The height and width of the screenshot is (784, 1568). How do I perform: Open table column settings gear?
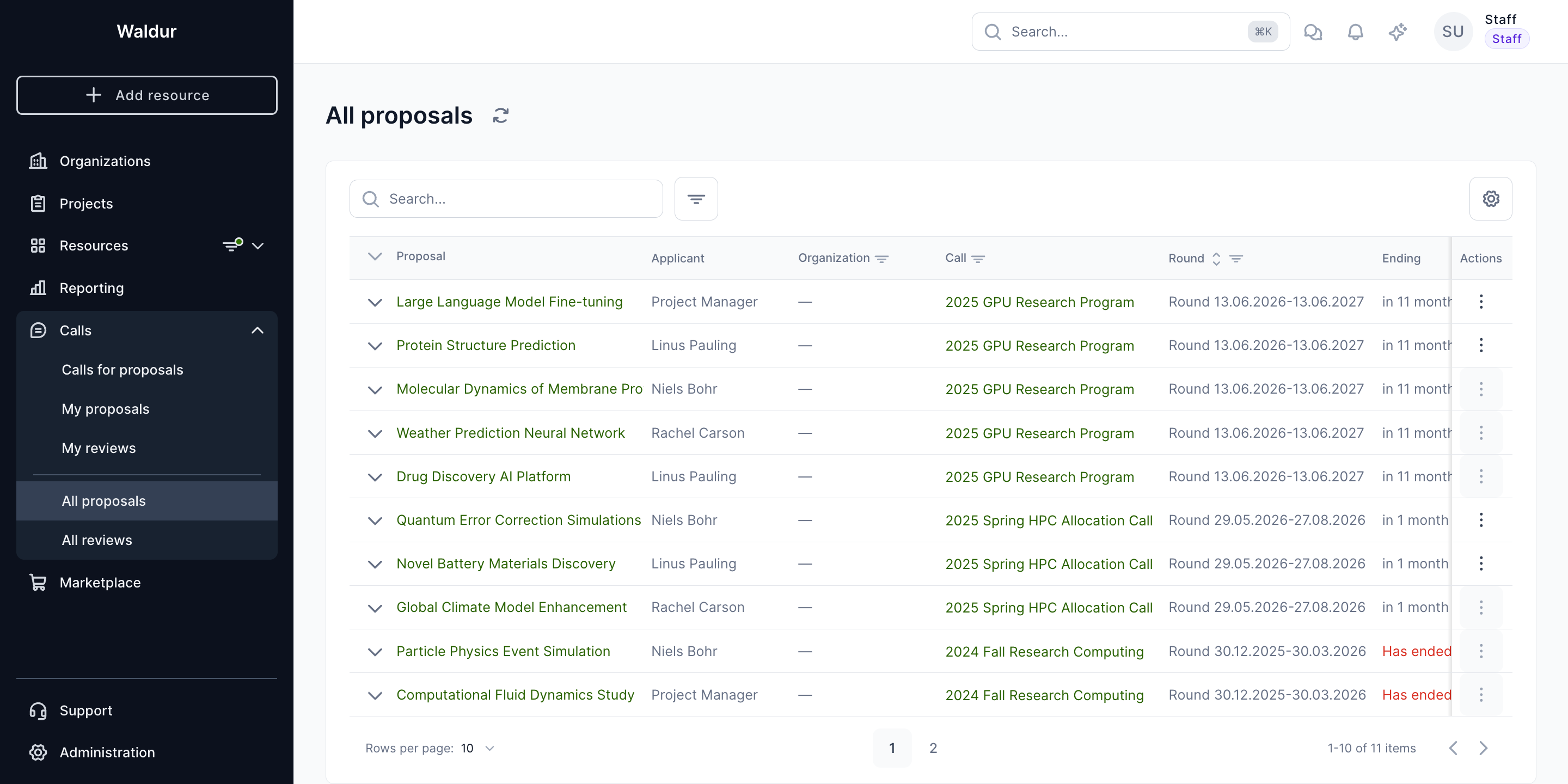(1490, 199)
